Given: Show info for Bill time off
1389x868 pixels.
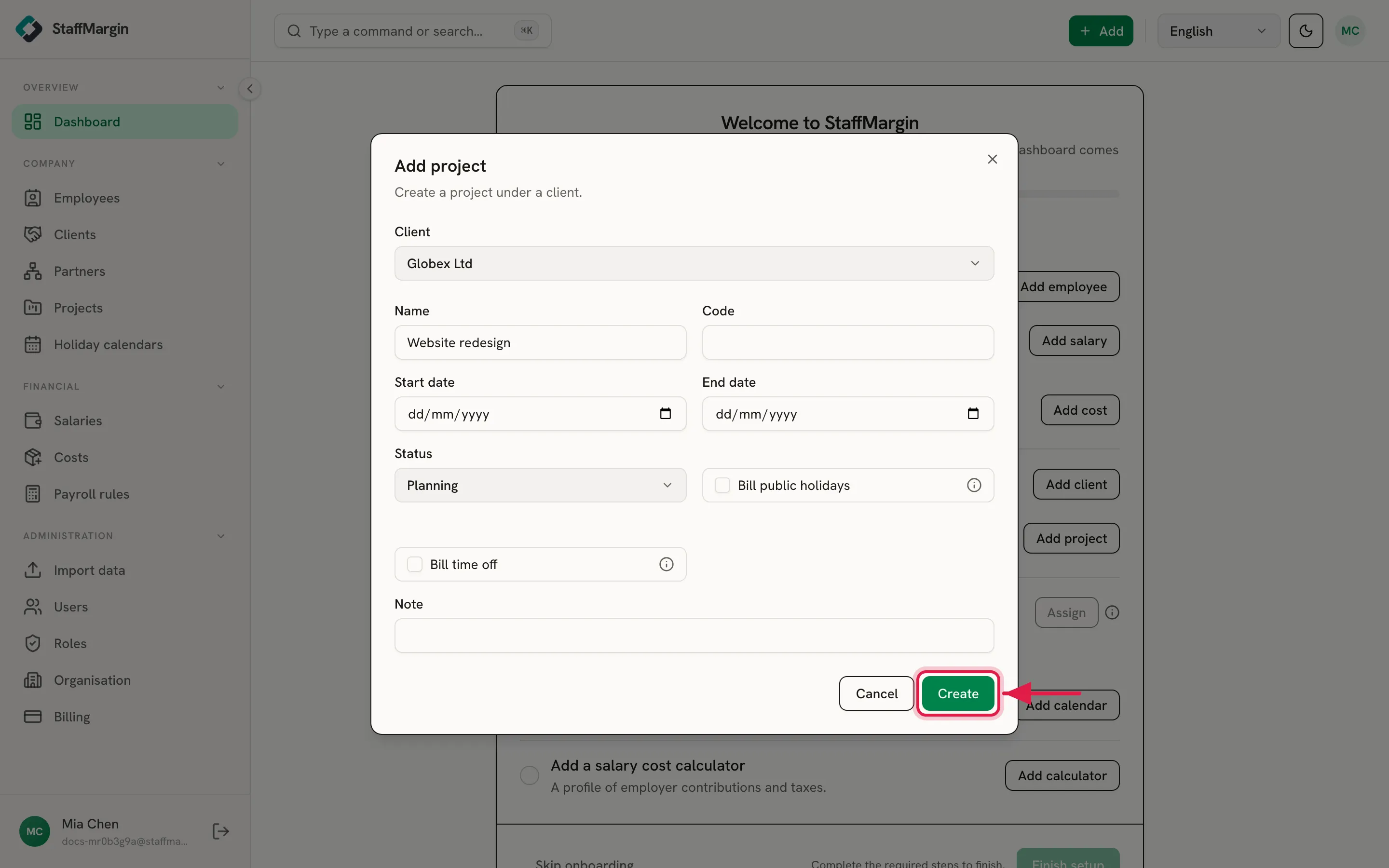Looking at the screenshot, I should [x=667, y=564].
